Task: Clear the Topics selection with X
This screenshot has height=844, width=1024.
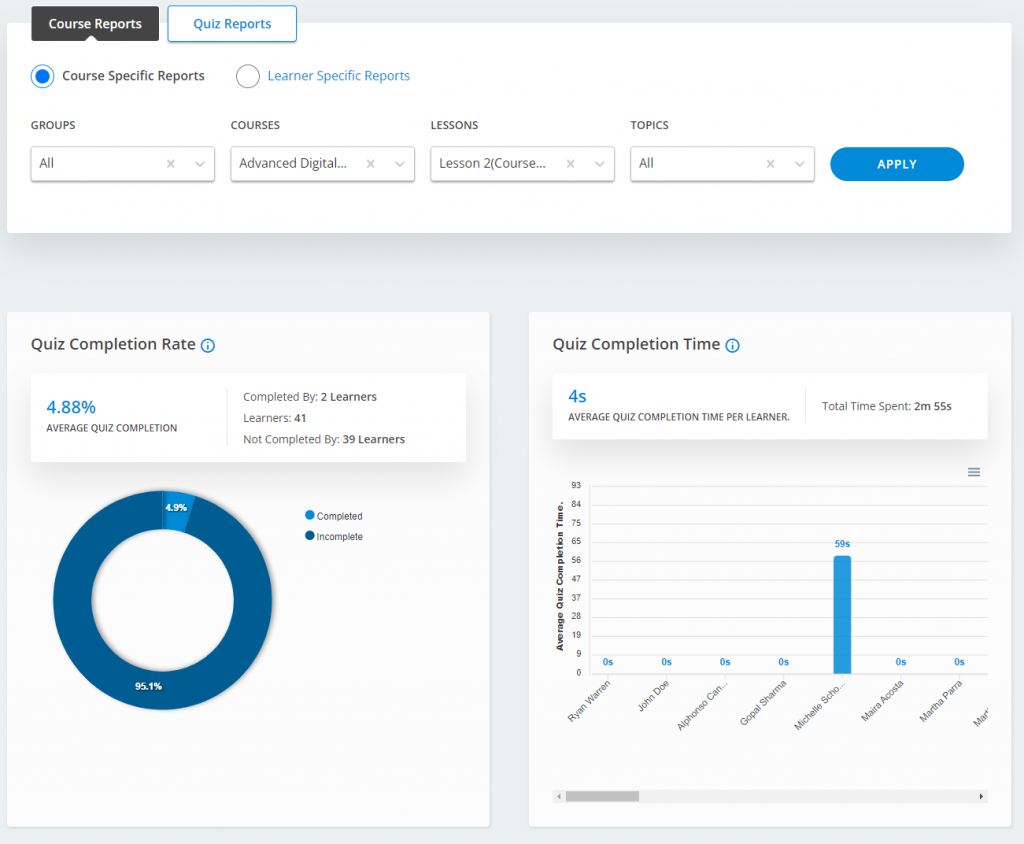Action: 771,164
